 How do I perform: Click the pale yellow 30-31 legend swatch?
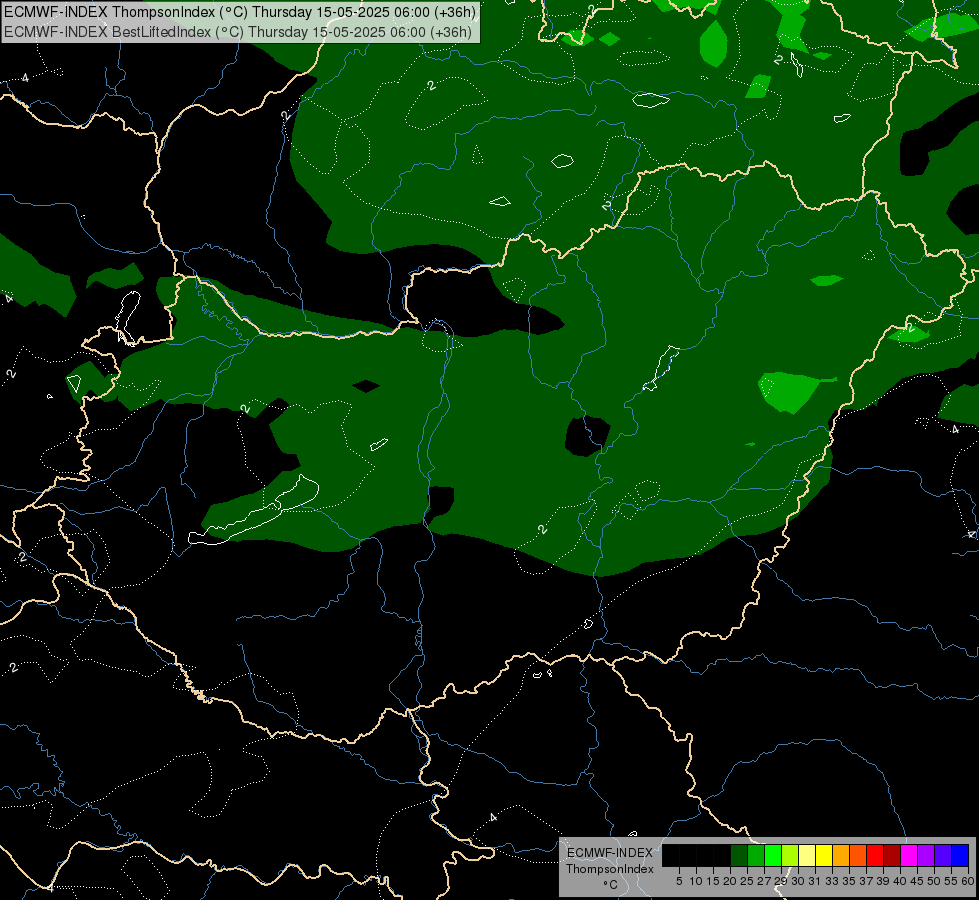(x=807, y=855)
